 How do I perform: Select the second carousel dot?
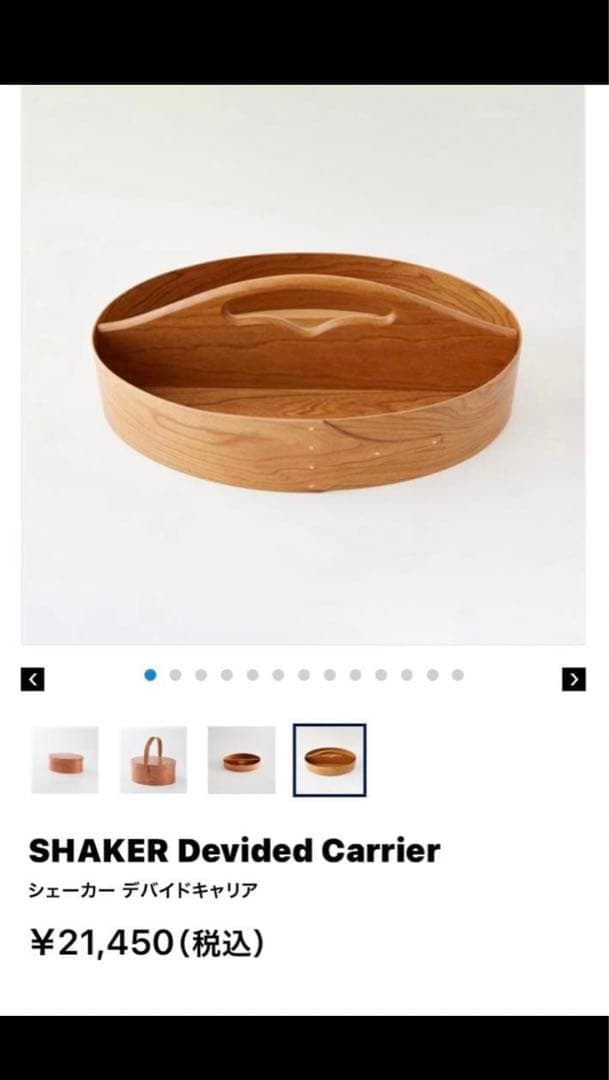pos(176,675)
